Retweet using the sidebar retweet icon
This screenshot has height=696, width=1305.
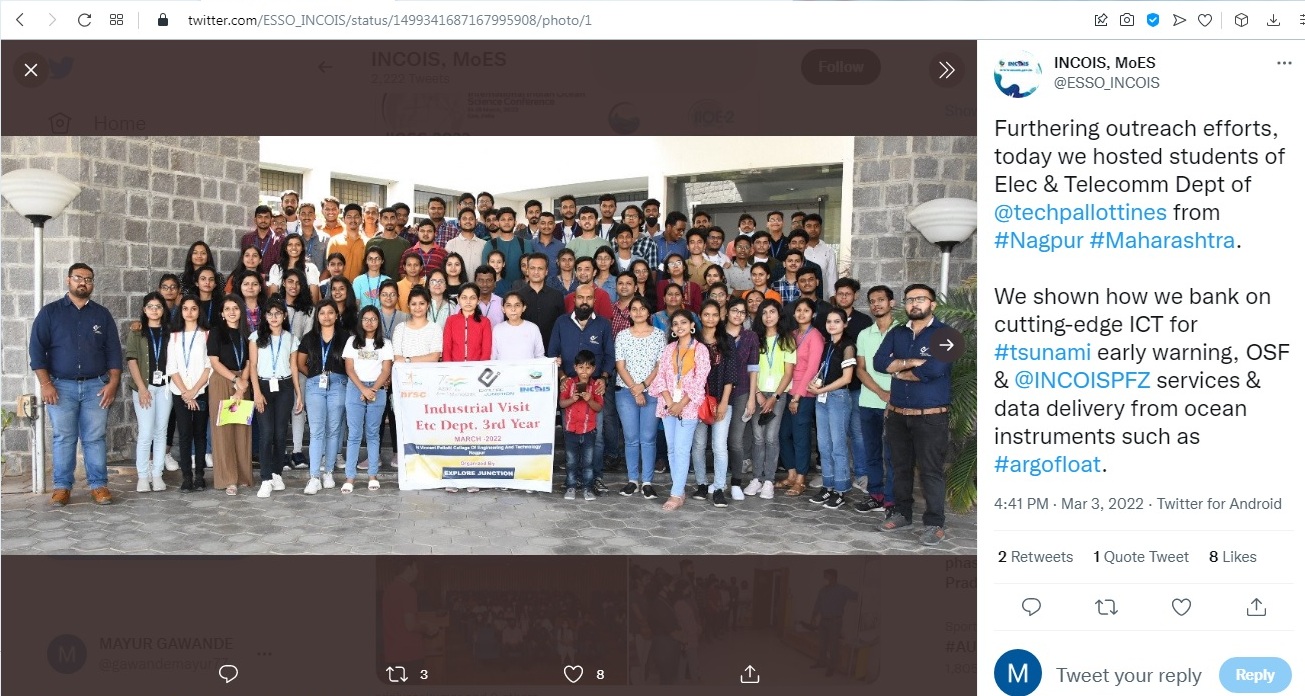(x=1107, y=607)
